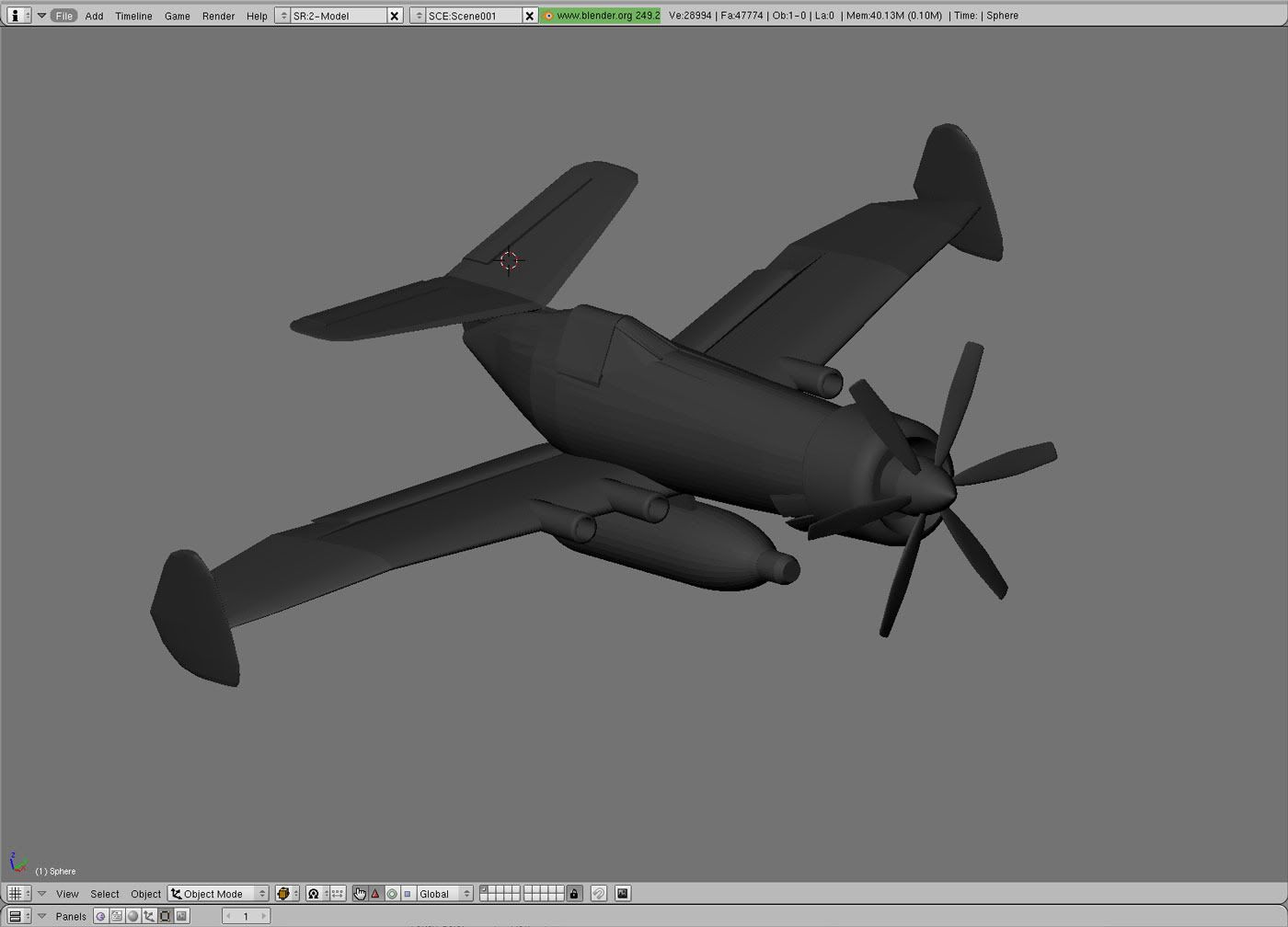Screen dimensions: 1288x927
Task: Click the SR:2-Model screen name field
Action: (339, 16)
